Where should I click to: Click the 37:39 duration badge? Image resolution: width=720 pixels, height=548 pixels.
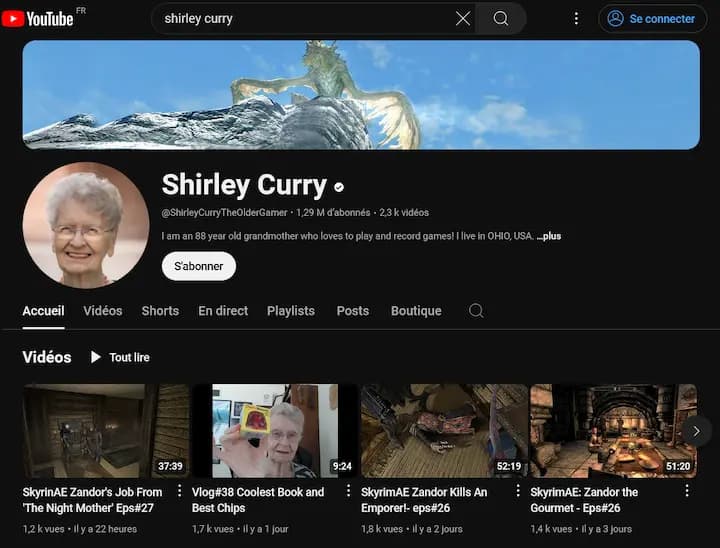pyautogui.click(x=170, y=466)
